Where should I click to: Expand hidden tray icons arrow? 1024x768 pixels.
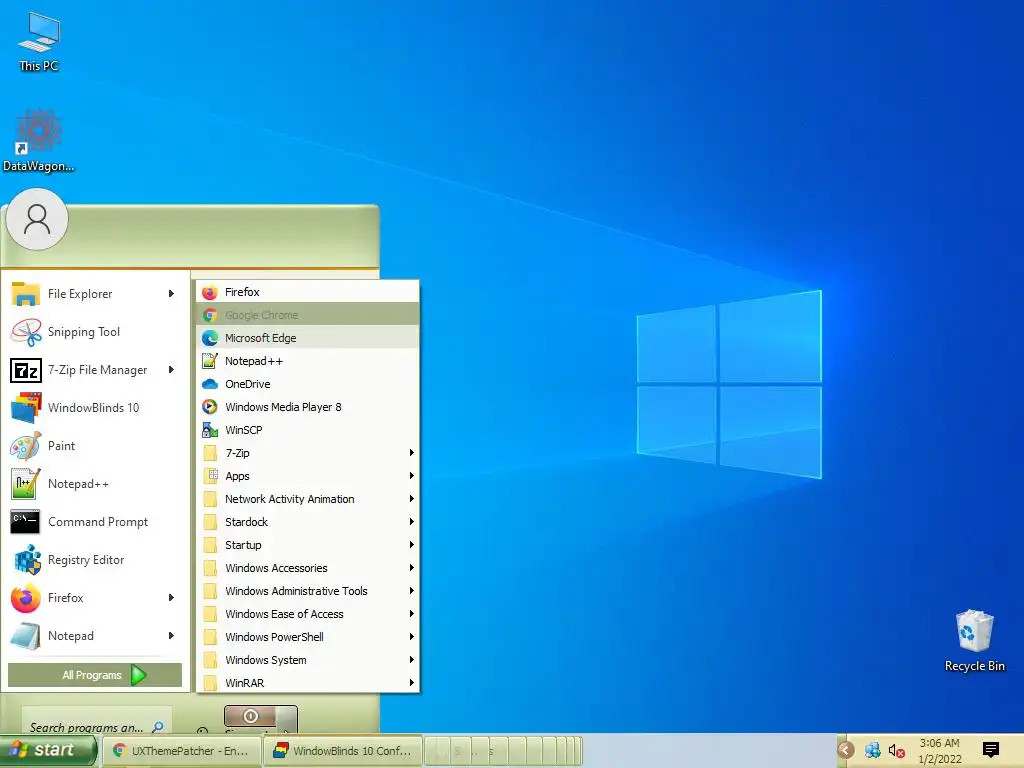846,750
